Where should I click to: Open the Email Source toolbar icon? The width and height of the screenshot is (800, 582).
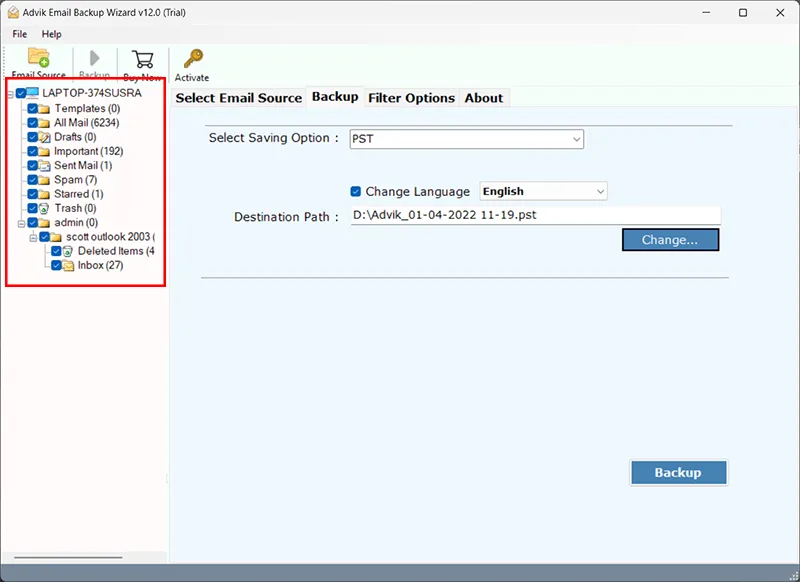pos(39,58)
